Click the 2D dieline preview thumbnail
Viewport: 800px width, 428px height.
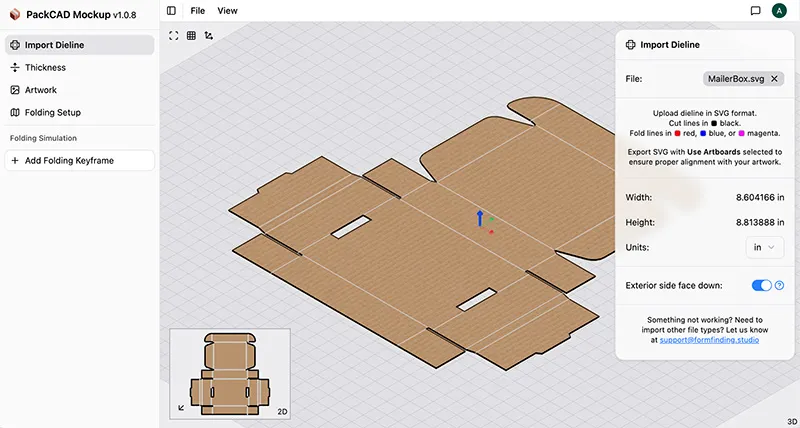(x=230, y=370)
